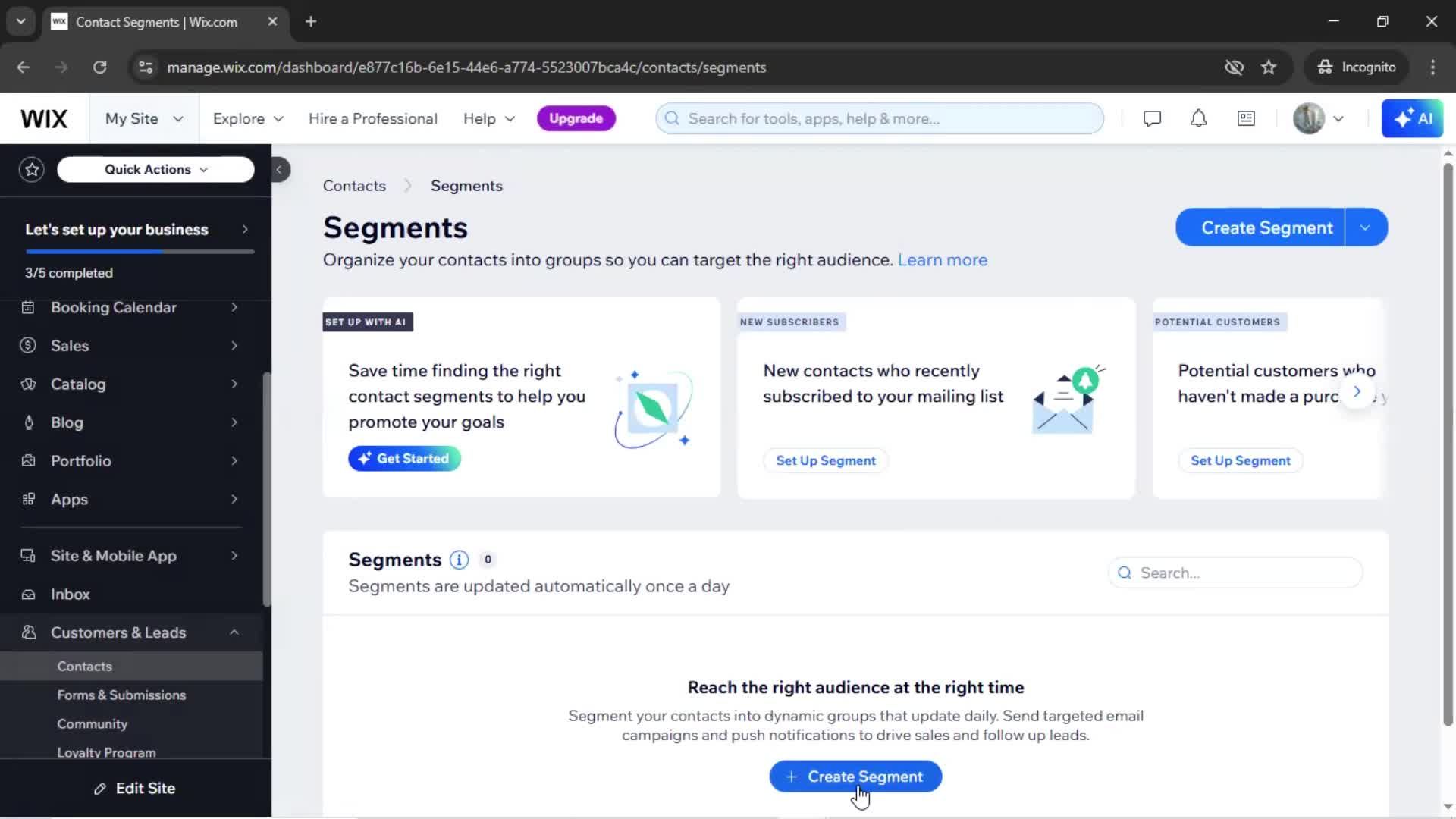Open the Chrome three-dot menu

pyautogui.click(x=1432, y=67)
